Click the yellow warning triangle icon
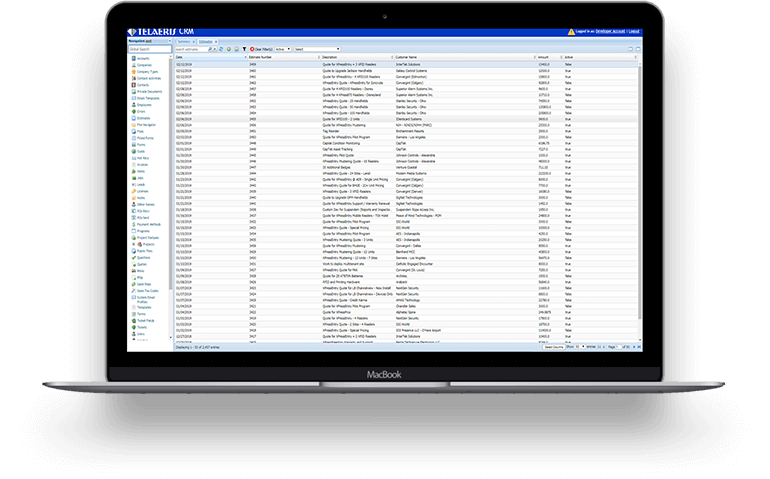Image resolution: width=770 pixels, height=479 pixels. click(571, 32)
